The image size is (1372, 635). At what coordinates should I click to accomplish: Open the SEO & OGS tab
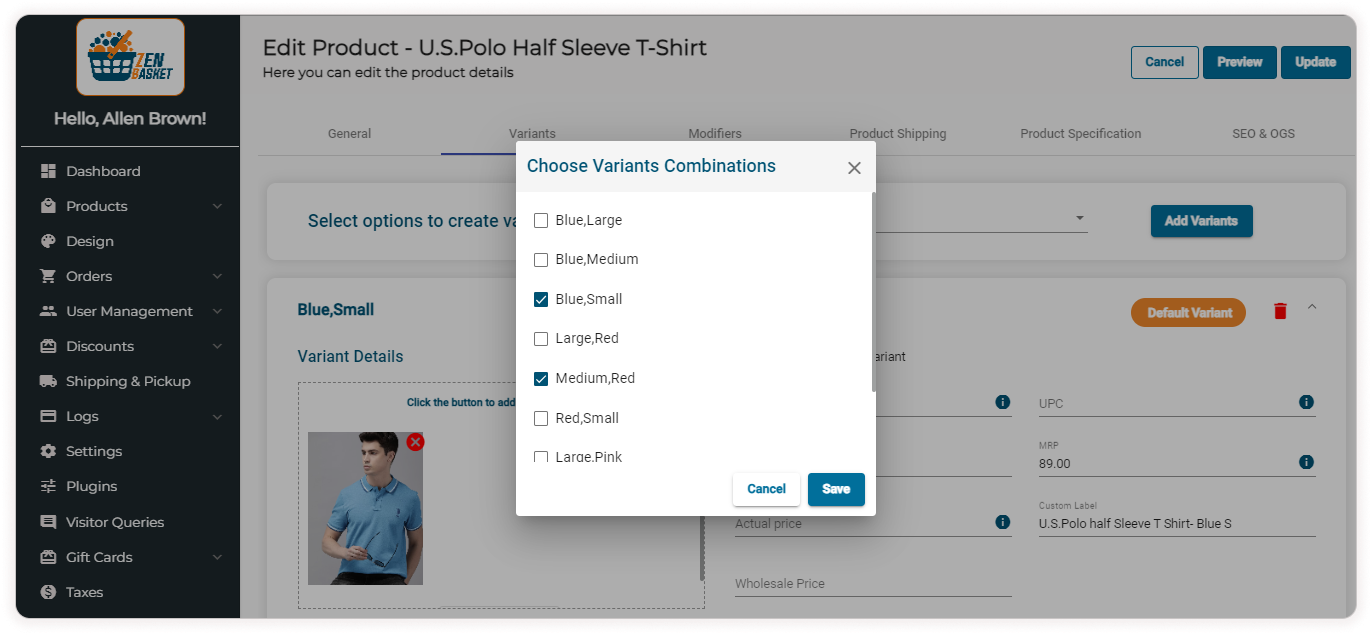pyautogui.click(x=1263, y=133)
